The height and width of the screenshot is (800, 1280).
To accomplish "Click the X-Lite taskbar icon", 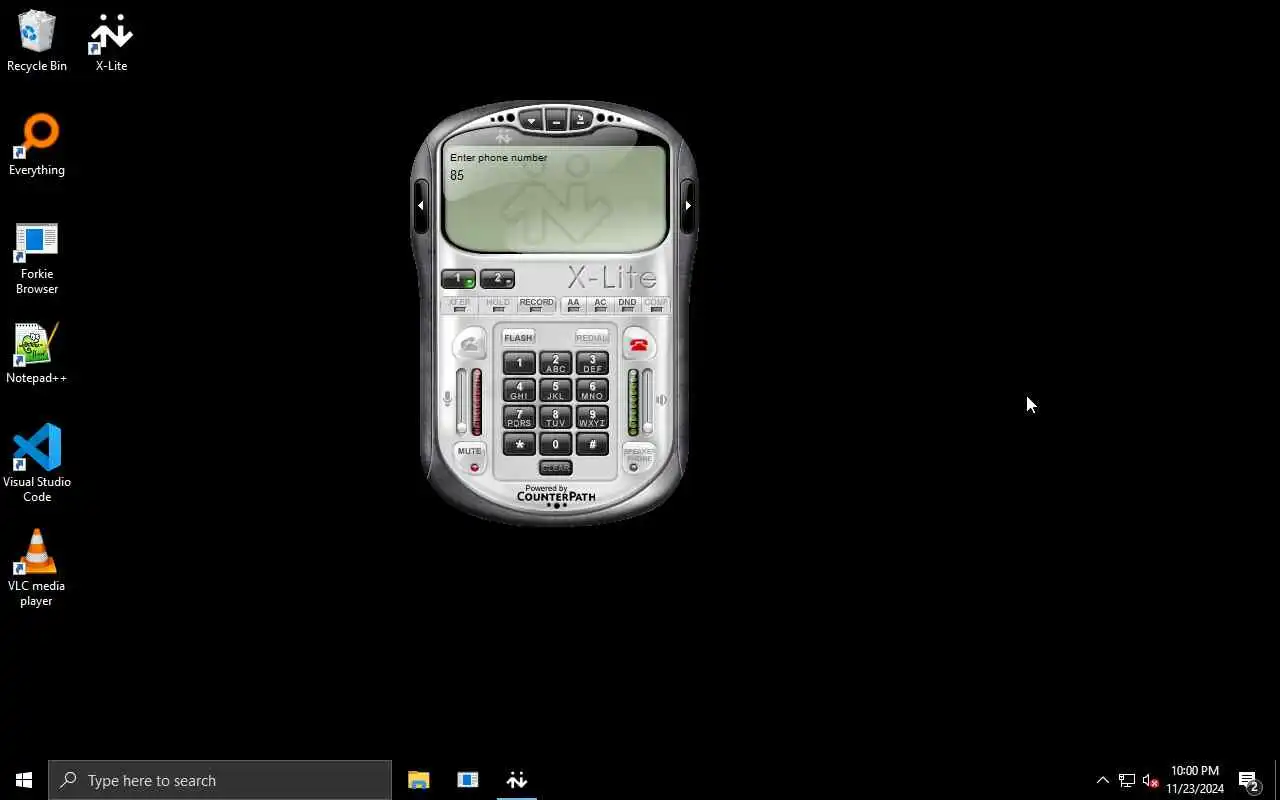I will 517,780.
